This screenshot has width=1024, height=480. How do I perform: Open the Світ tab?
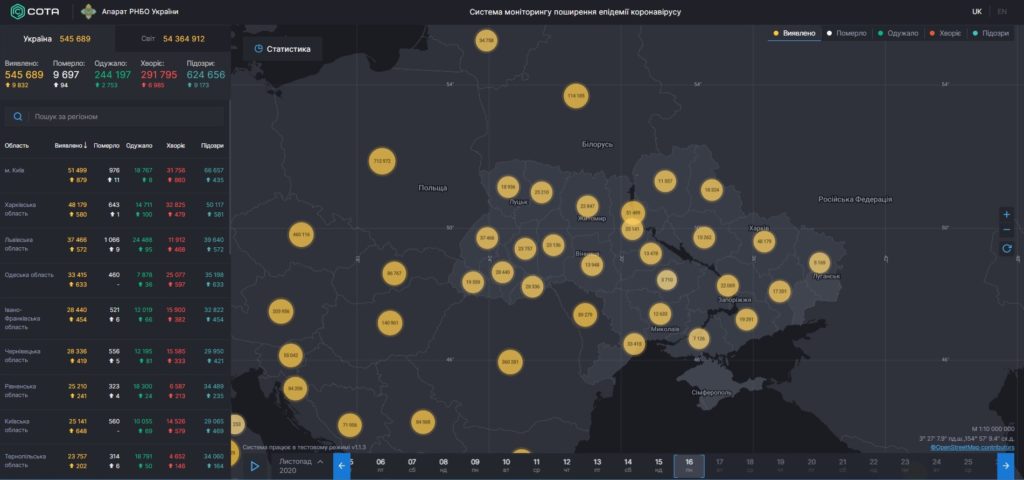coord(173,39)
